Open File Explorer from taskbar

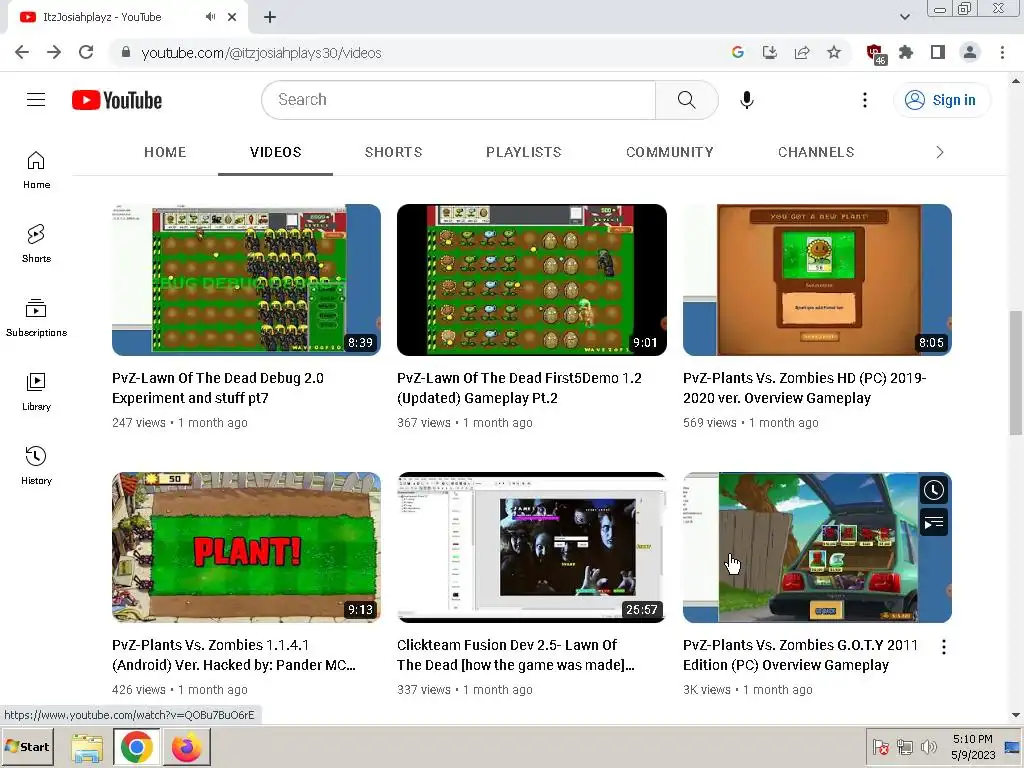click(x=87, y=747)
